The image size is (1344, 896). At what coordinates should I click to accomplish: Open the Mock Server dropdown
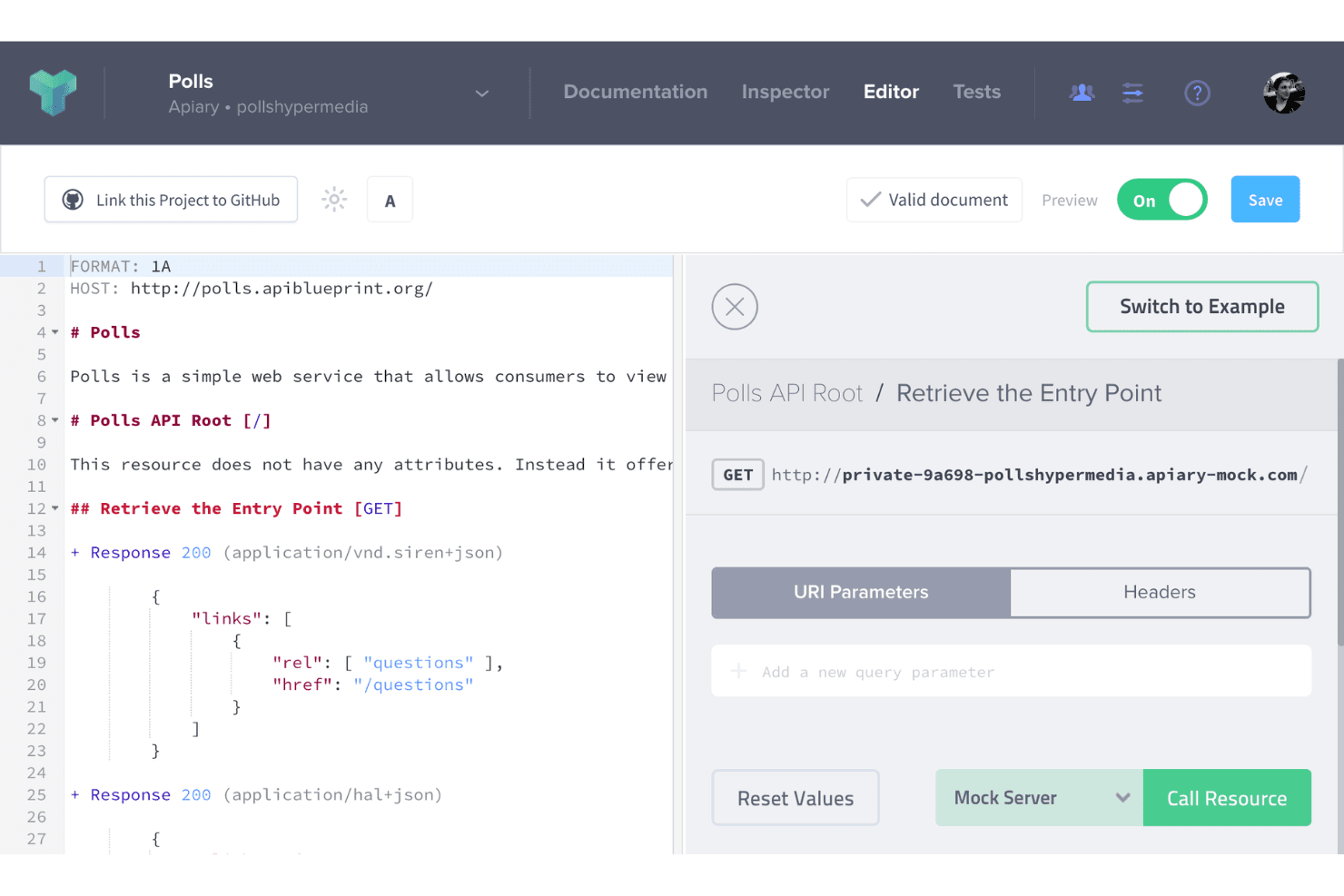[x=1039, y=798]
